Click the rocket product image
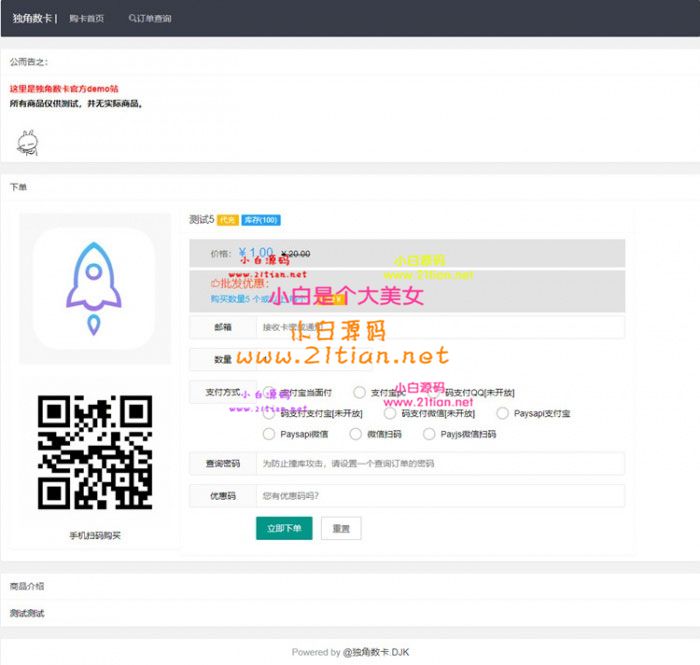This screenshot has width=700, height=665. pyautogui.click(x=94, y=288)
